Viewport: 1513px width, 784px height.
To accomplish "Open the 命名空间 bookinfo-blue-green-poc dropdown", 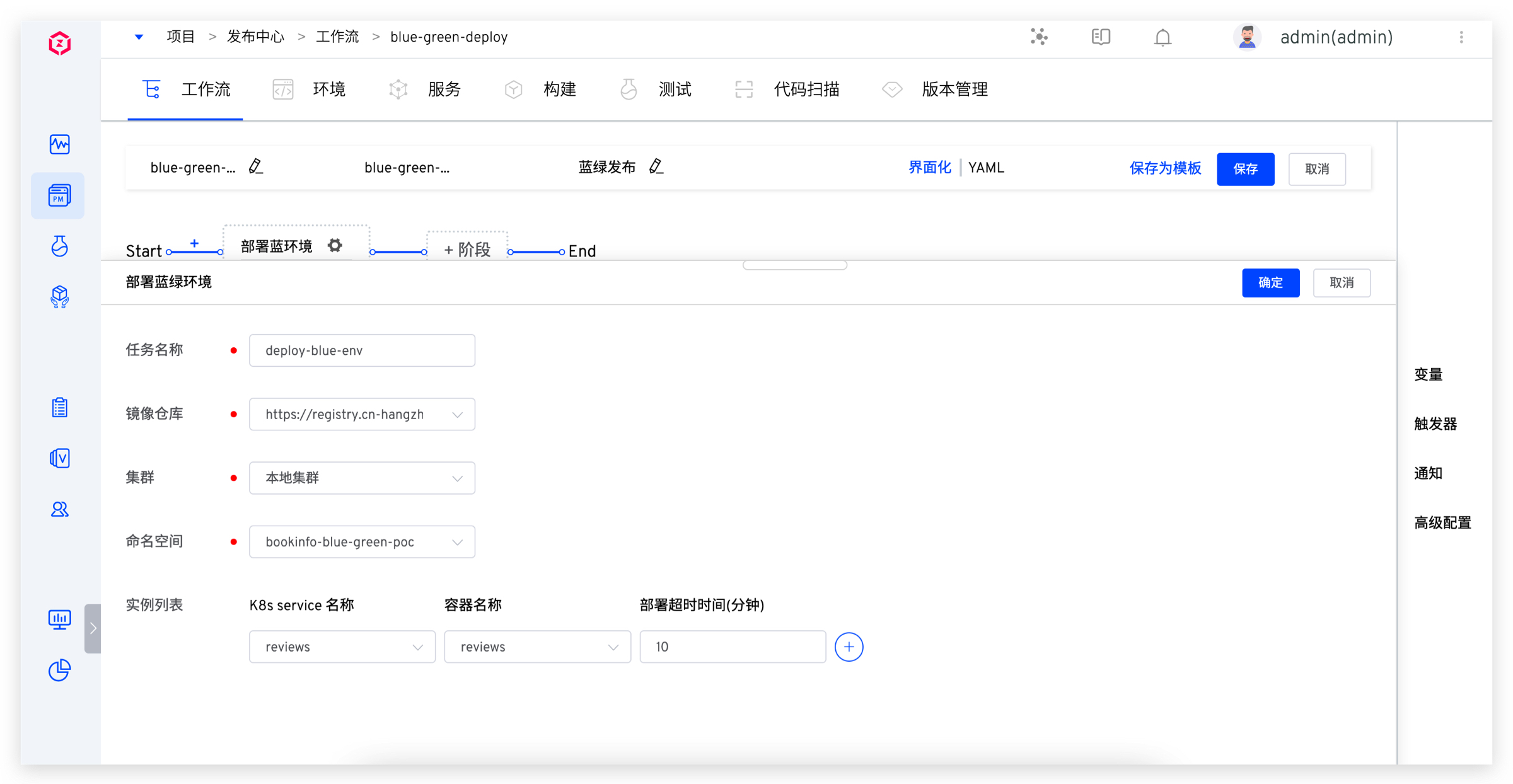I will (x=362, y=542).
